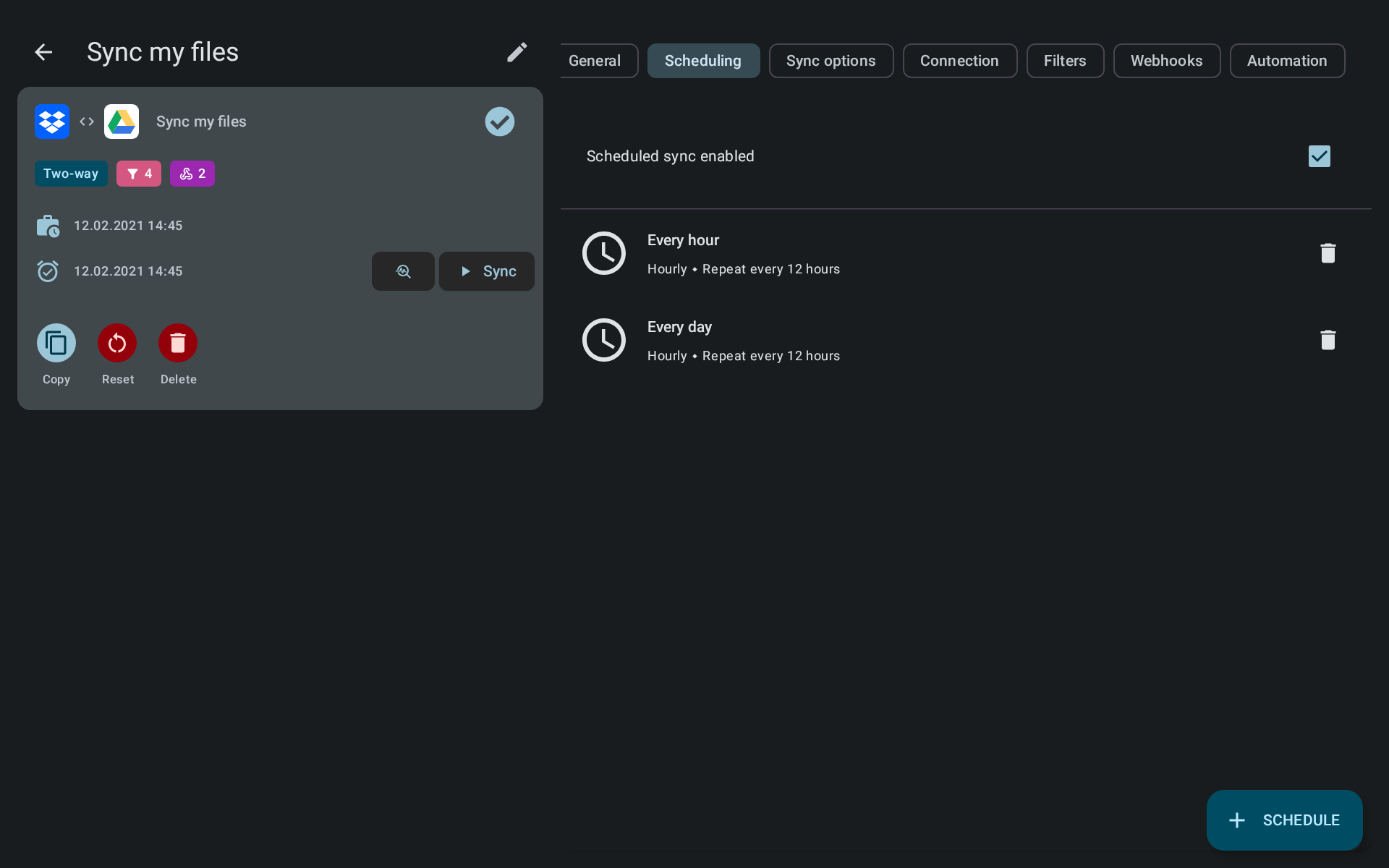Open the Webhooks tab
Viewport: 1389px width, 868px height.
1167,61
